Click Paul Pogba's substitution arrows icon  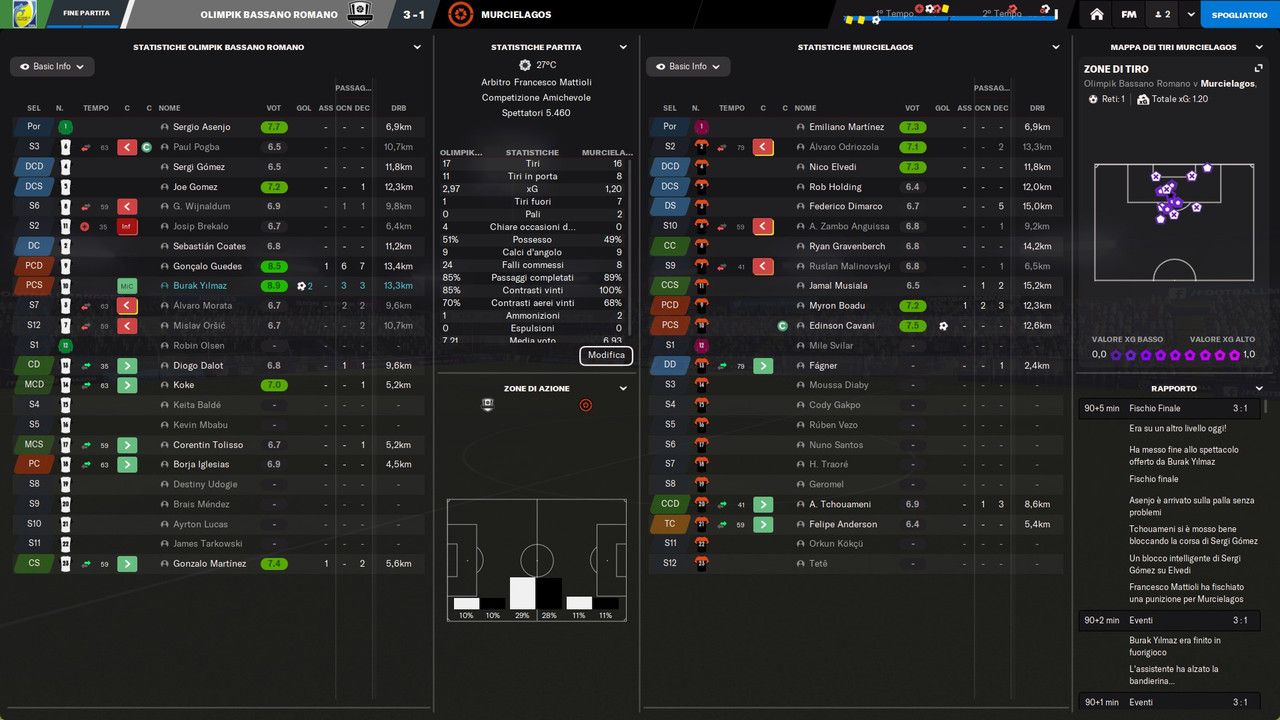(86, 147)
